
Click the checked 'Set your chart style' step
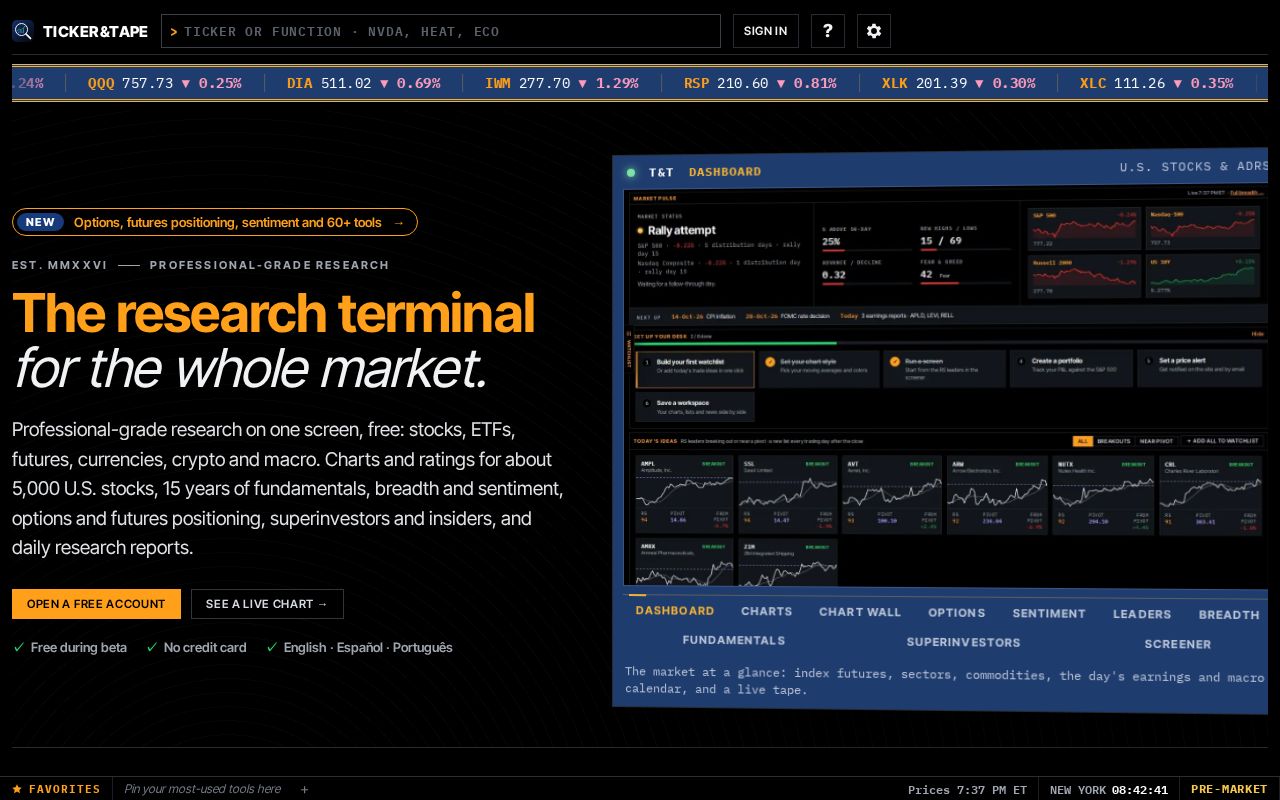[819, 368]
